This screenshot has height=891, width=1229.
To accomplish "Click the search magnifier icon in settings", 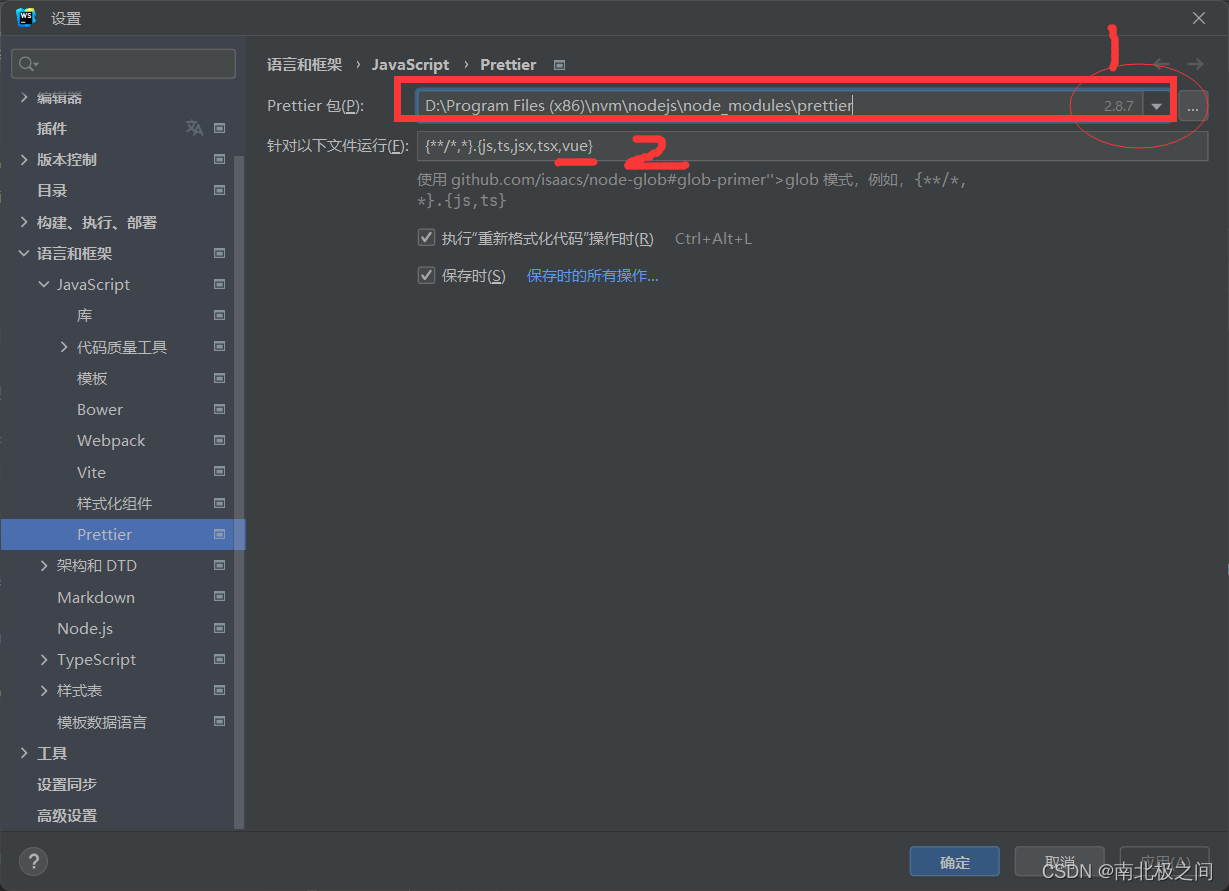I will pos(27,64).
